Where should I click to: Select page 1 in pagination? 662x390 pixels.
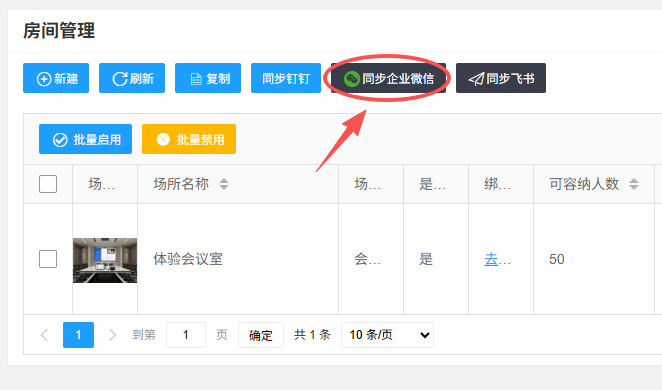(79, 335)
